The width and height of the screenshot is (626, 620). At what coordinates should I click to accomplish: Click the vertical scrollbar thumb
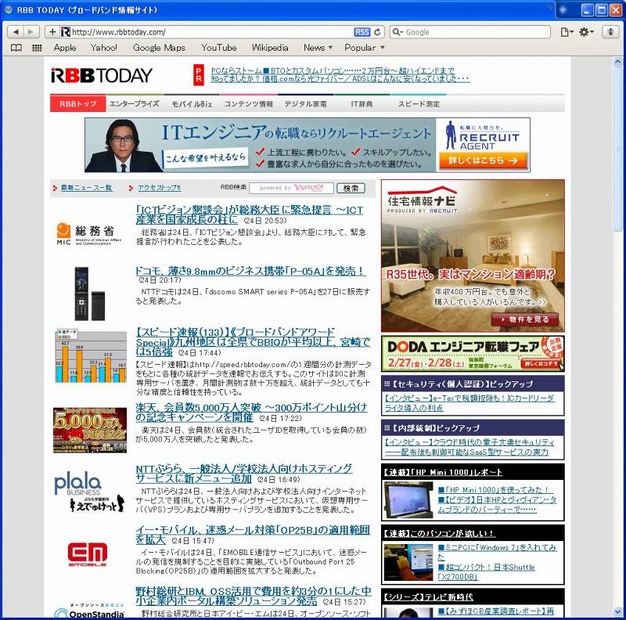tap(618, 149)
